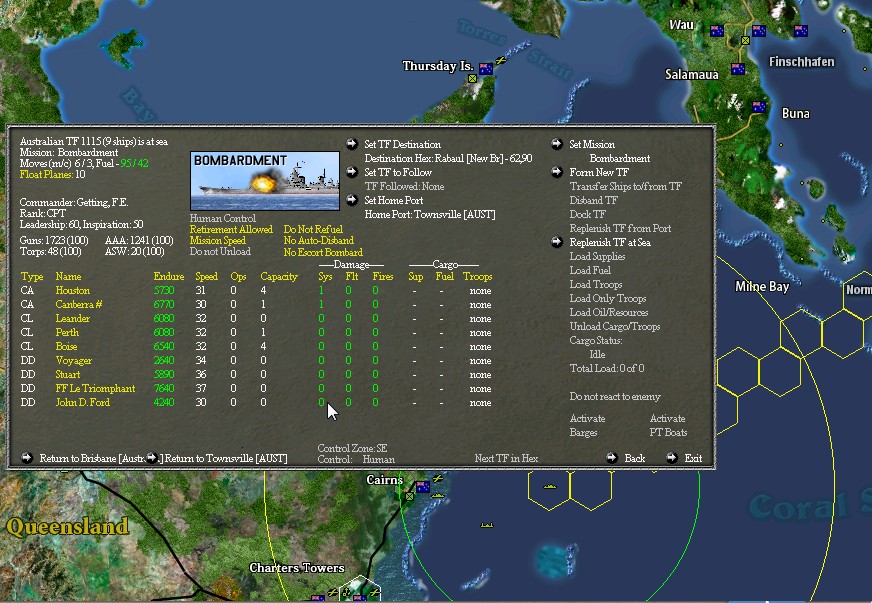Select ship Houston in the list

72,290
